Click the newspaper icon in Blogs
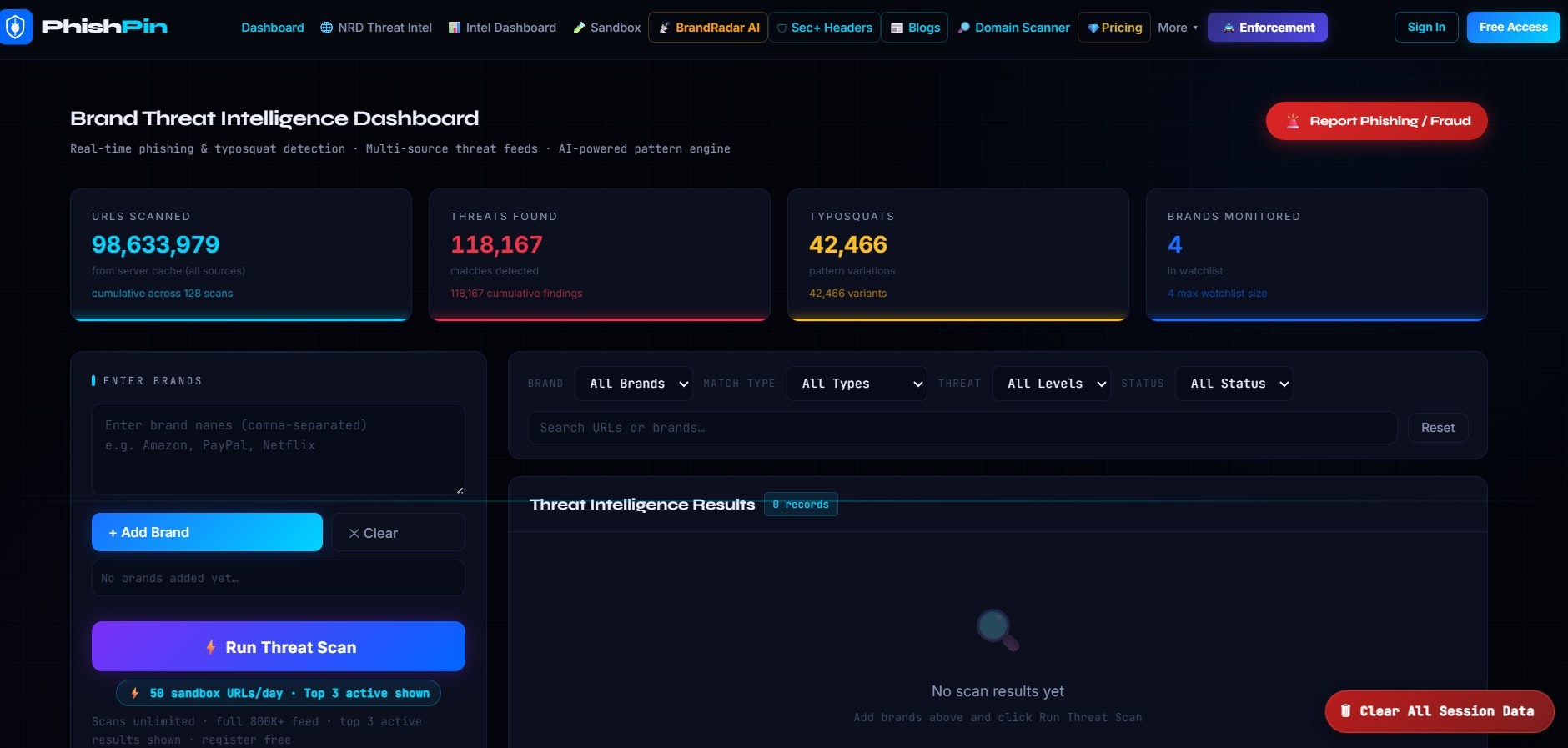 pyautogui.click(x=897, y=28)
